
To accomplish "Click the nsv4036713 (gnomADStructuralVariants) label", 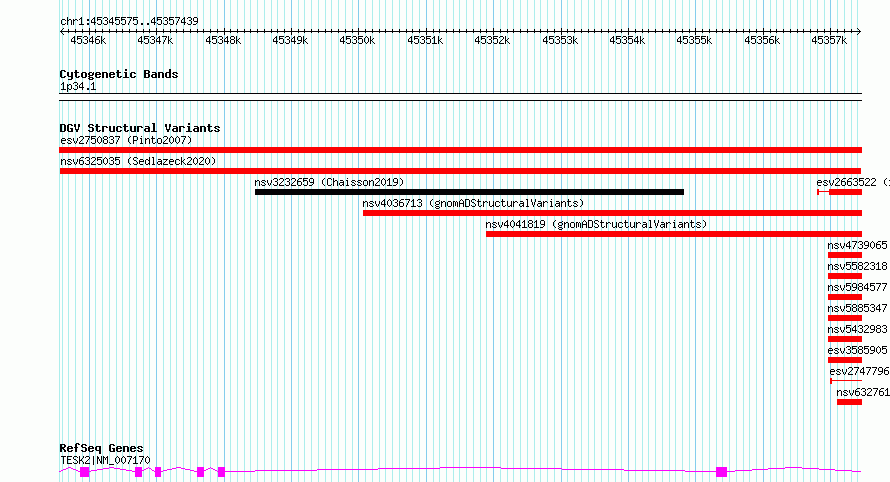I will pyautogui.click(x=473, y=203).
